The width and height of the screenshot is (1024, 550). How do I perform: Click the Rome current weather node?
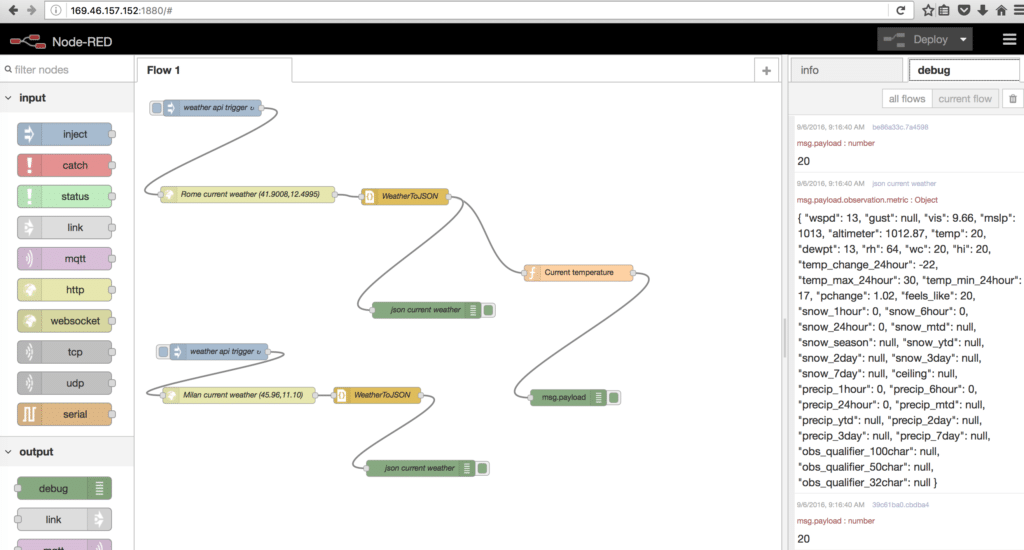[x=248, y=195]
